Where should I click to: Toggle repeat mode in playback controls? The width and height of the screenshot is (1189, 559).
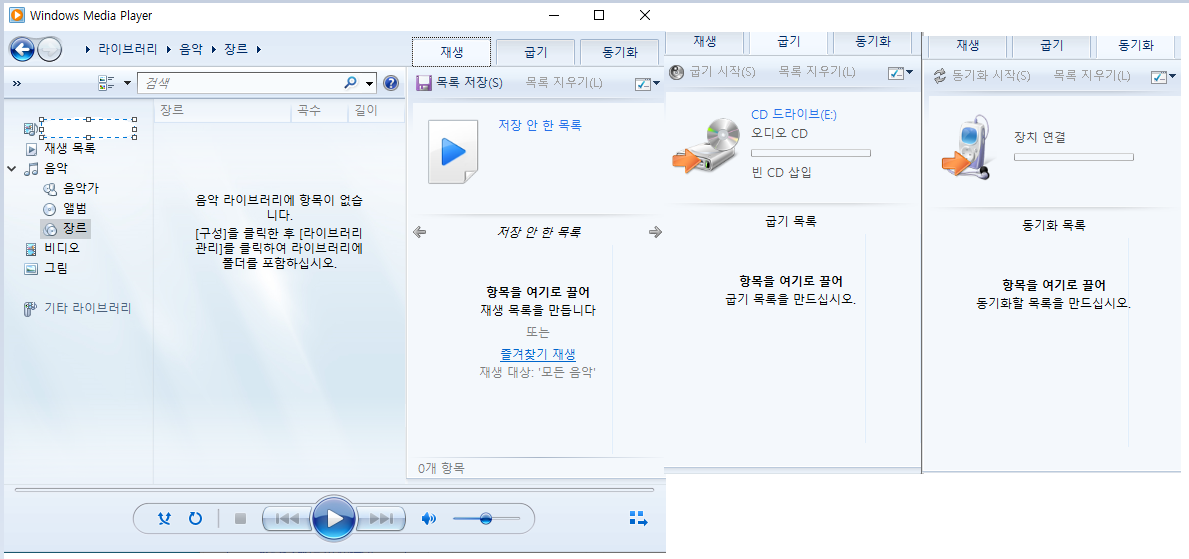click(196, 519)
